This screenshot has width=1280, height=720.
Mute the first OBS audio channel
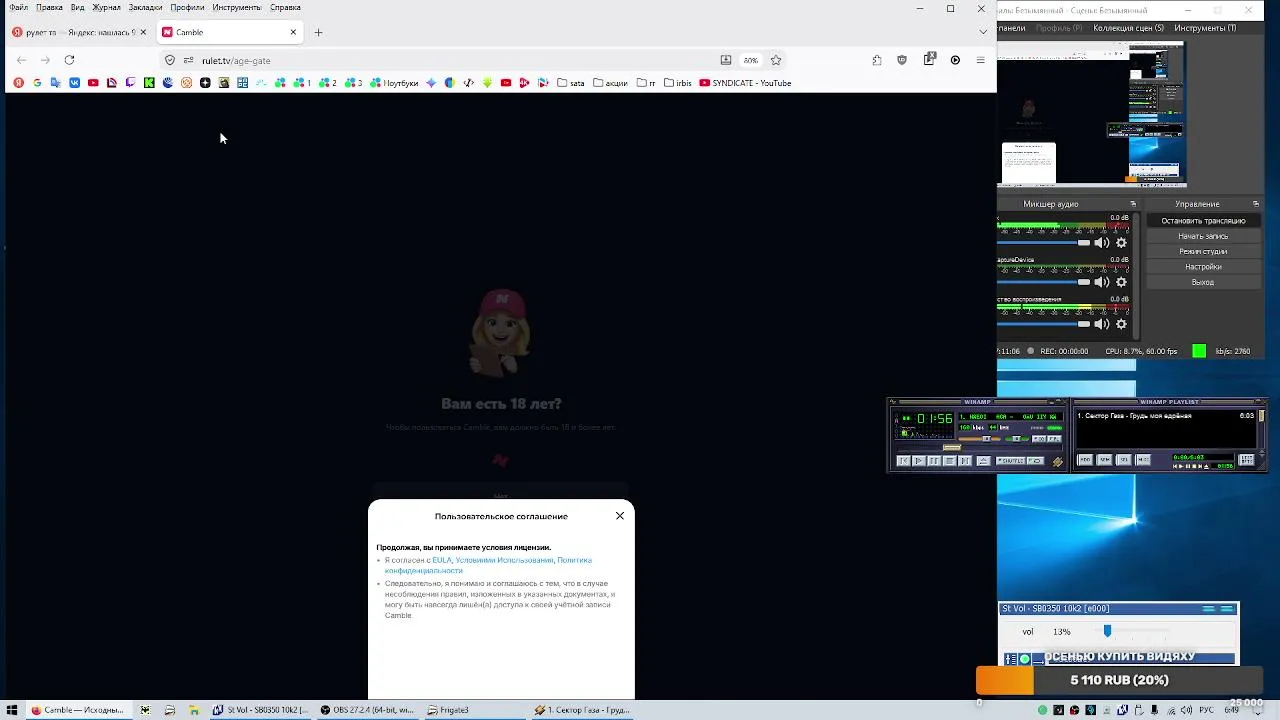click(x=1102, y=243)
